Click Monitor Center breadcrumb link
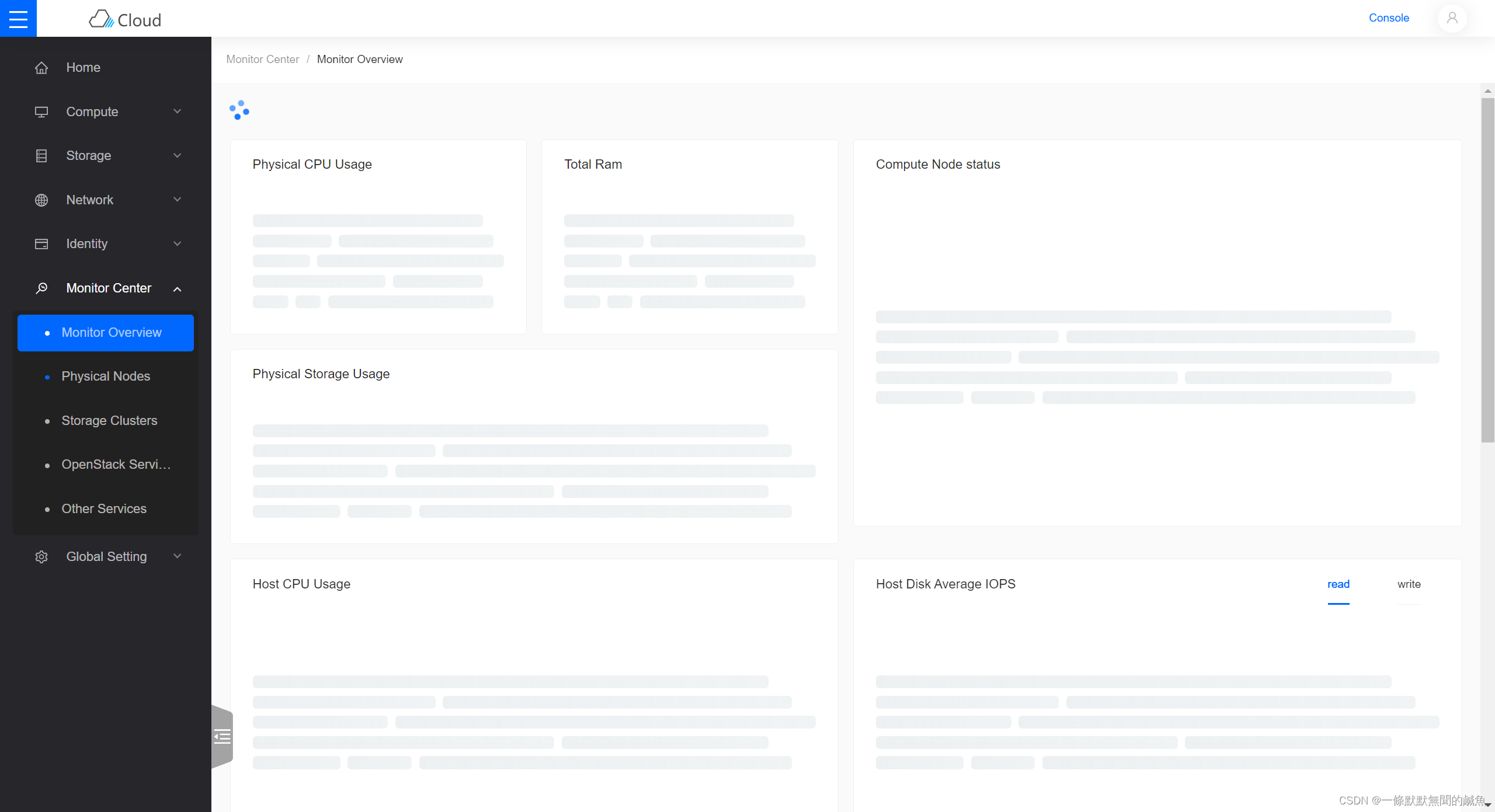The height and width of the screenshot is (812, 1495). (x=262, y=60)
